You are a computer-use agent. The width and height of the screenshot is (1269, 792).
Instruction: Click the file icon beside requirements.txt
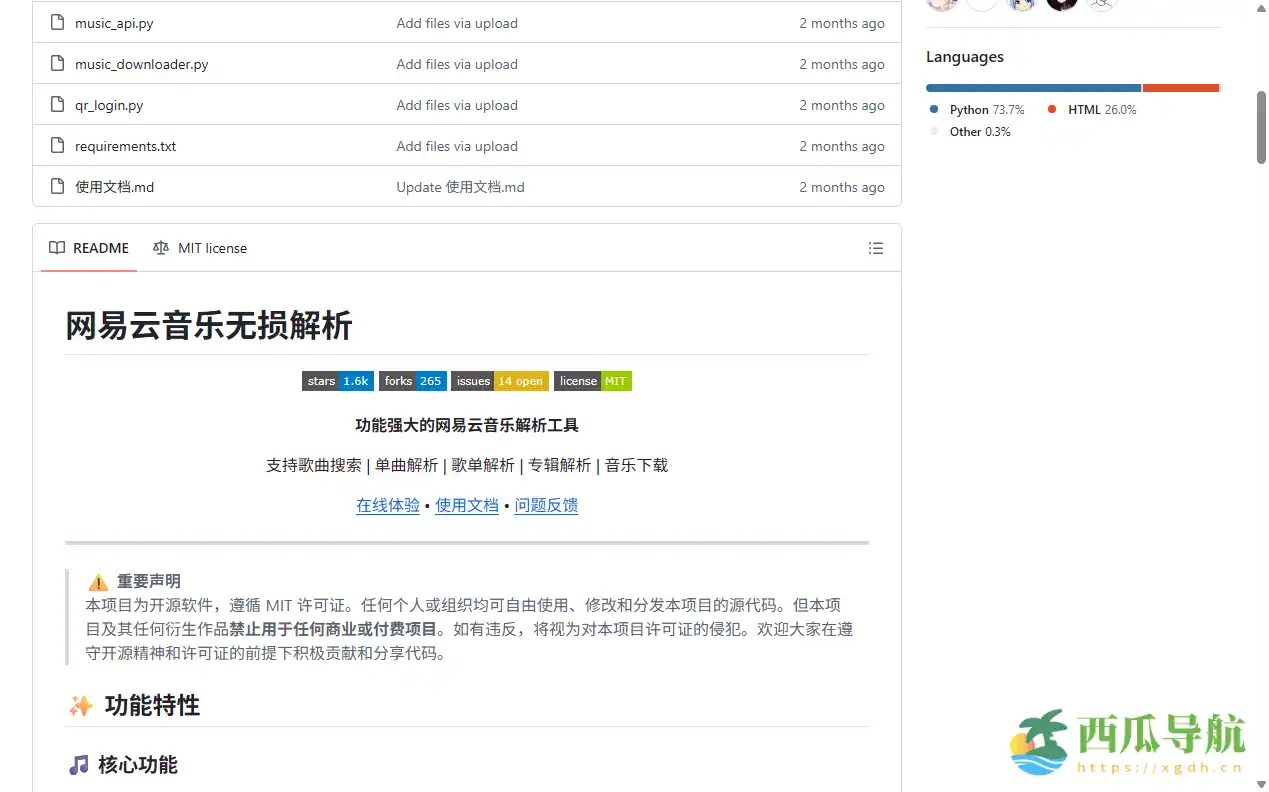point(57,145)
